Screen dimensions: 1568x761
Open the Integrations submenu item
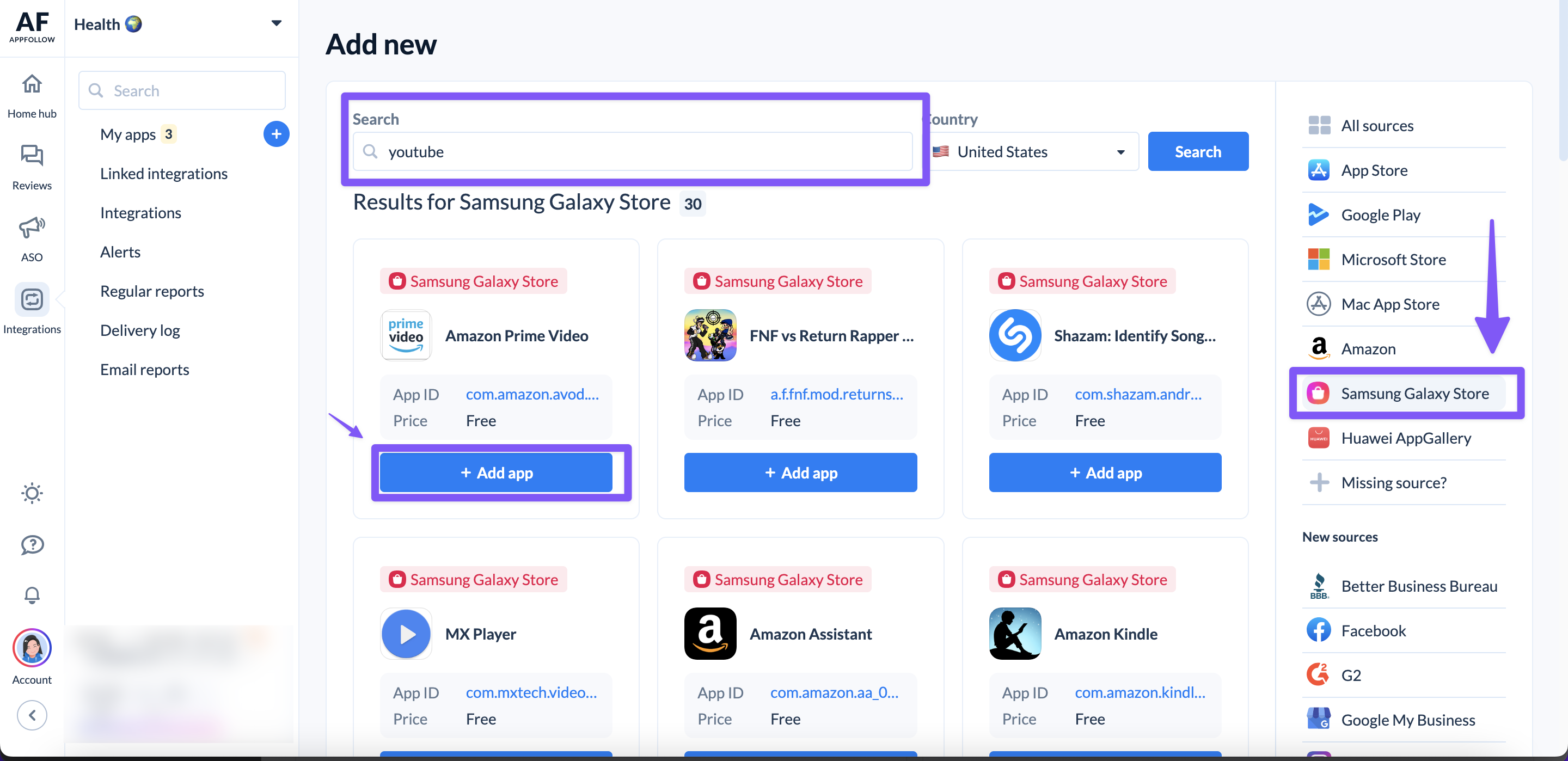coord(140,213)
